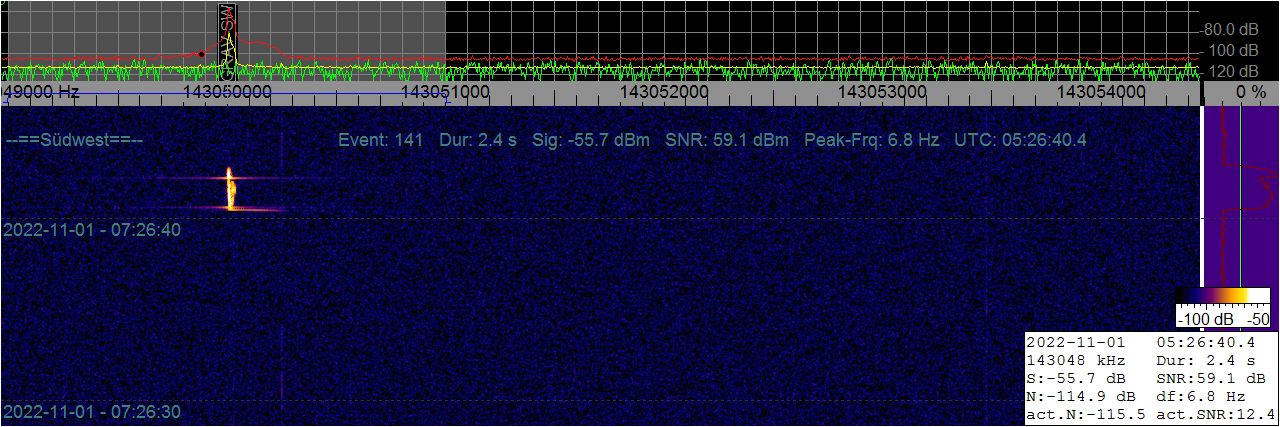The image size is (1280, 427).
Task: Click the SNR:59.1 dB entry in info box
Action: point(1210,378)
